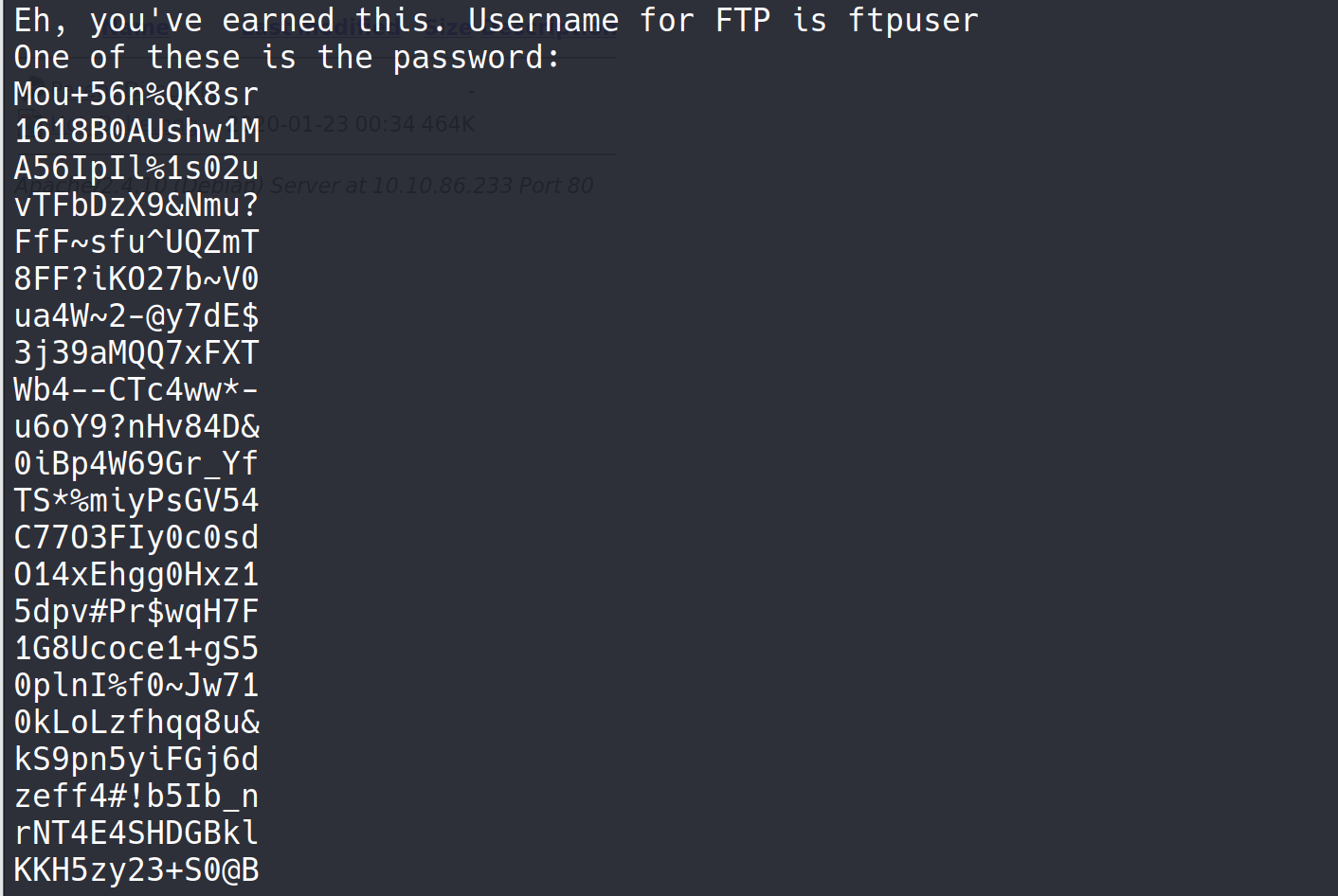Click the last line KKH5zy23+S0@B
The image size is (1338, 896).
[136, 870]
